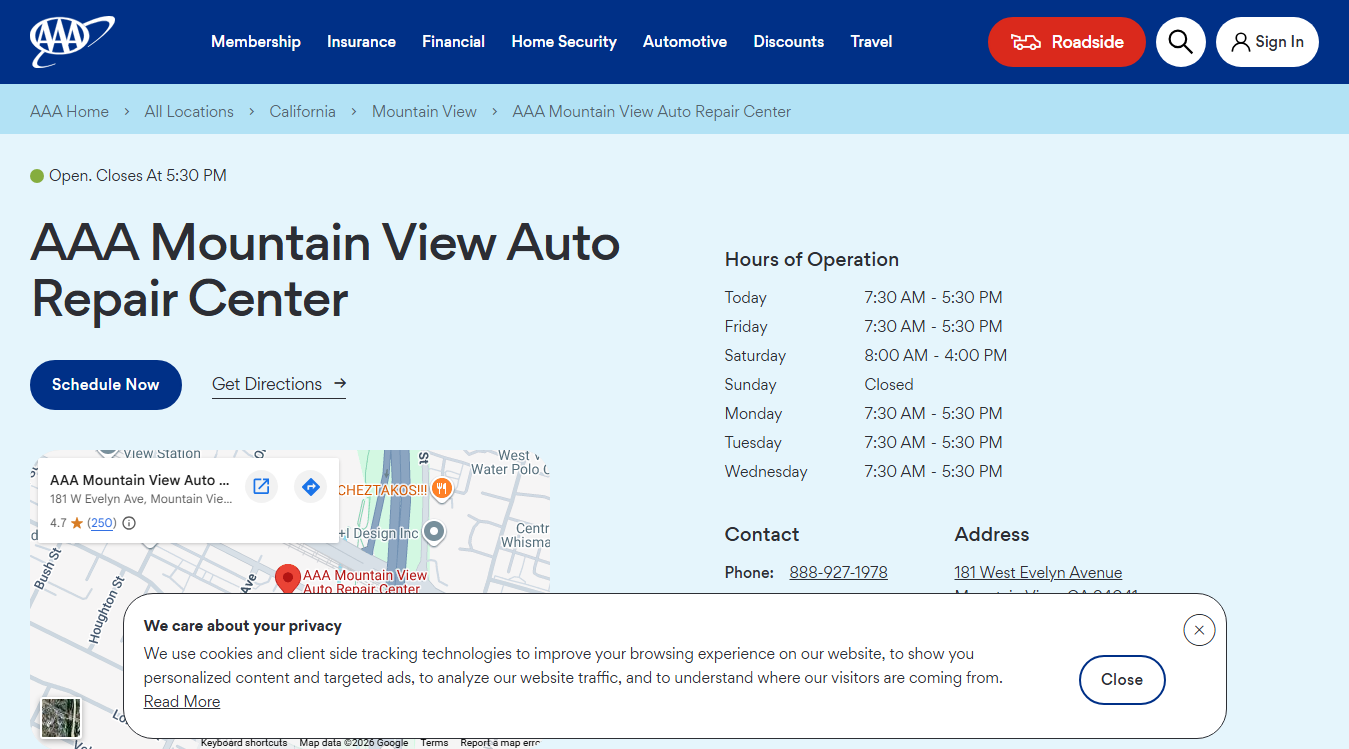This screenshot has height=749, width=1349.
Task: Click the Saturday 8:00 AM - 4:00 PM hours
Action: 866,356
